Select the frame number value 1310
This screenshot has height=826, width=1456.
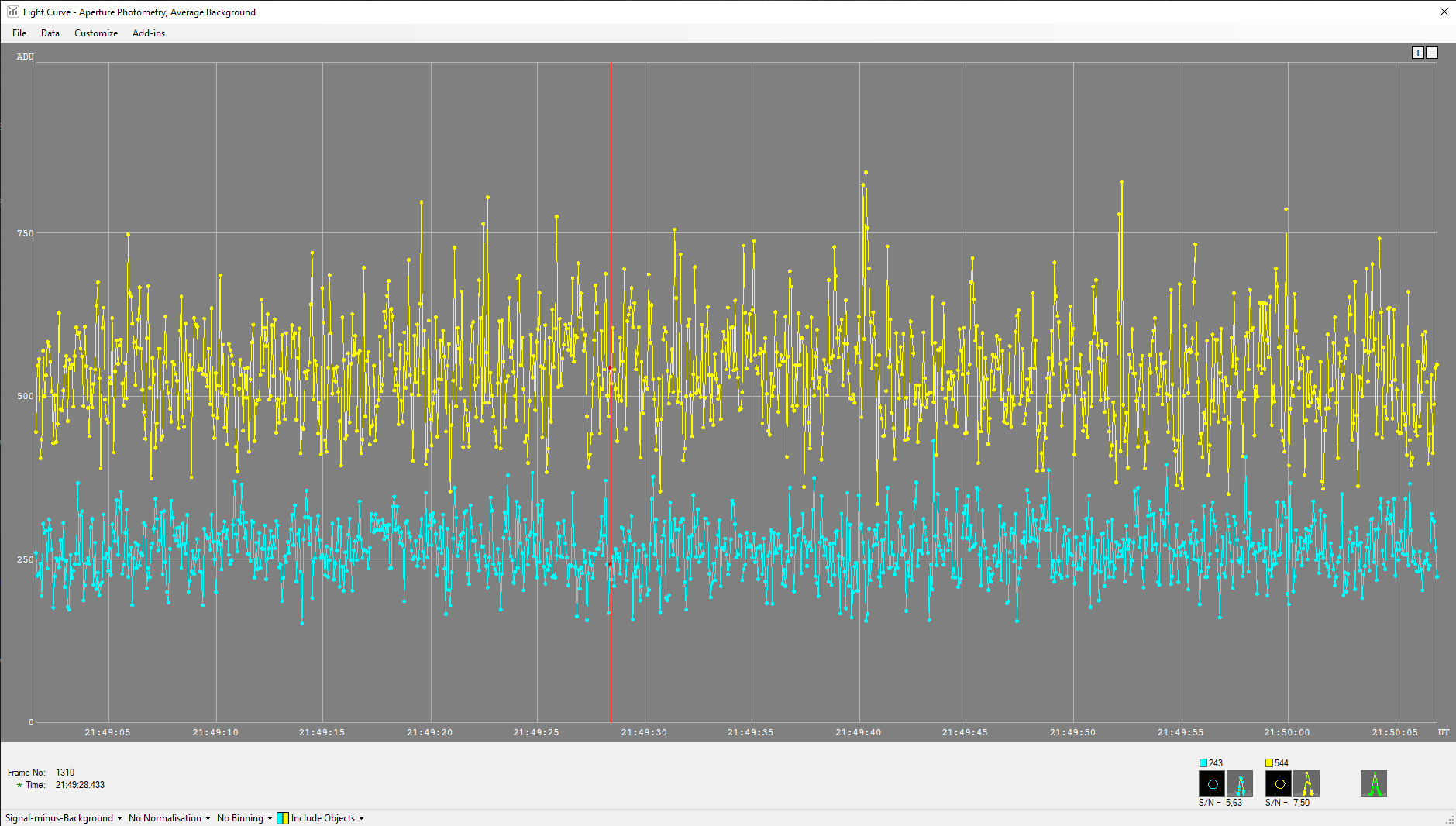pos(65,773)
